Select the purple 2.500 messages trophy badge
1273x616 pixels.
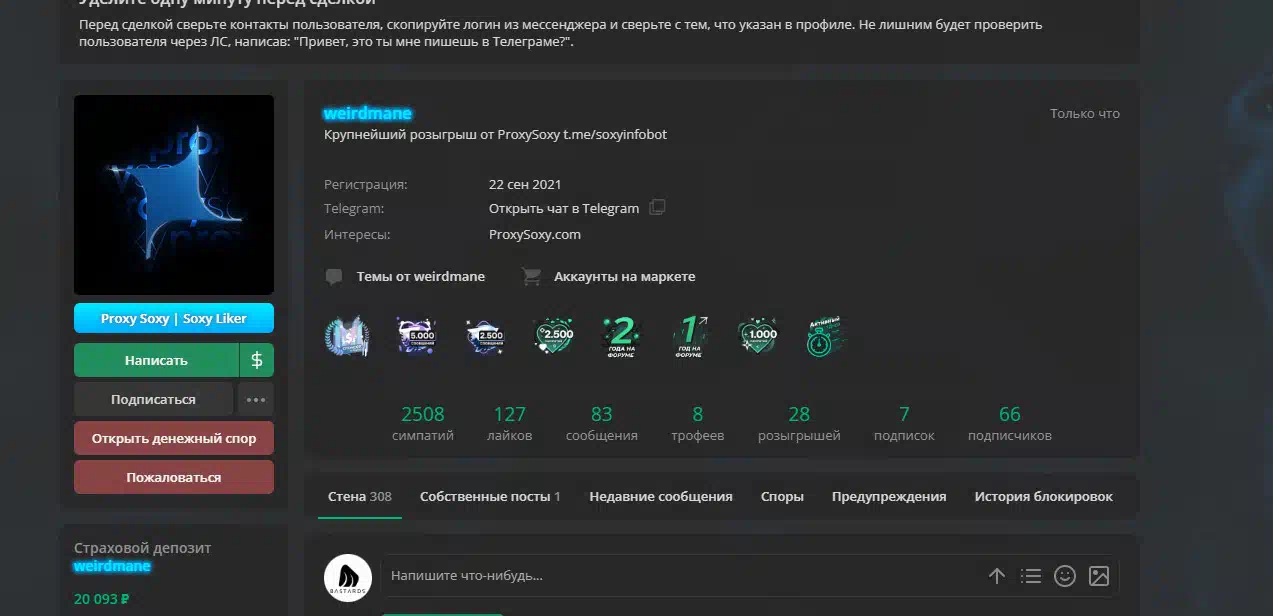[x=485, y=336]
